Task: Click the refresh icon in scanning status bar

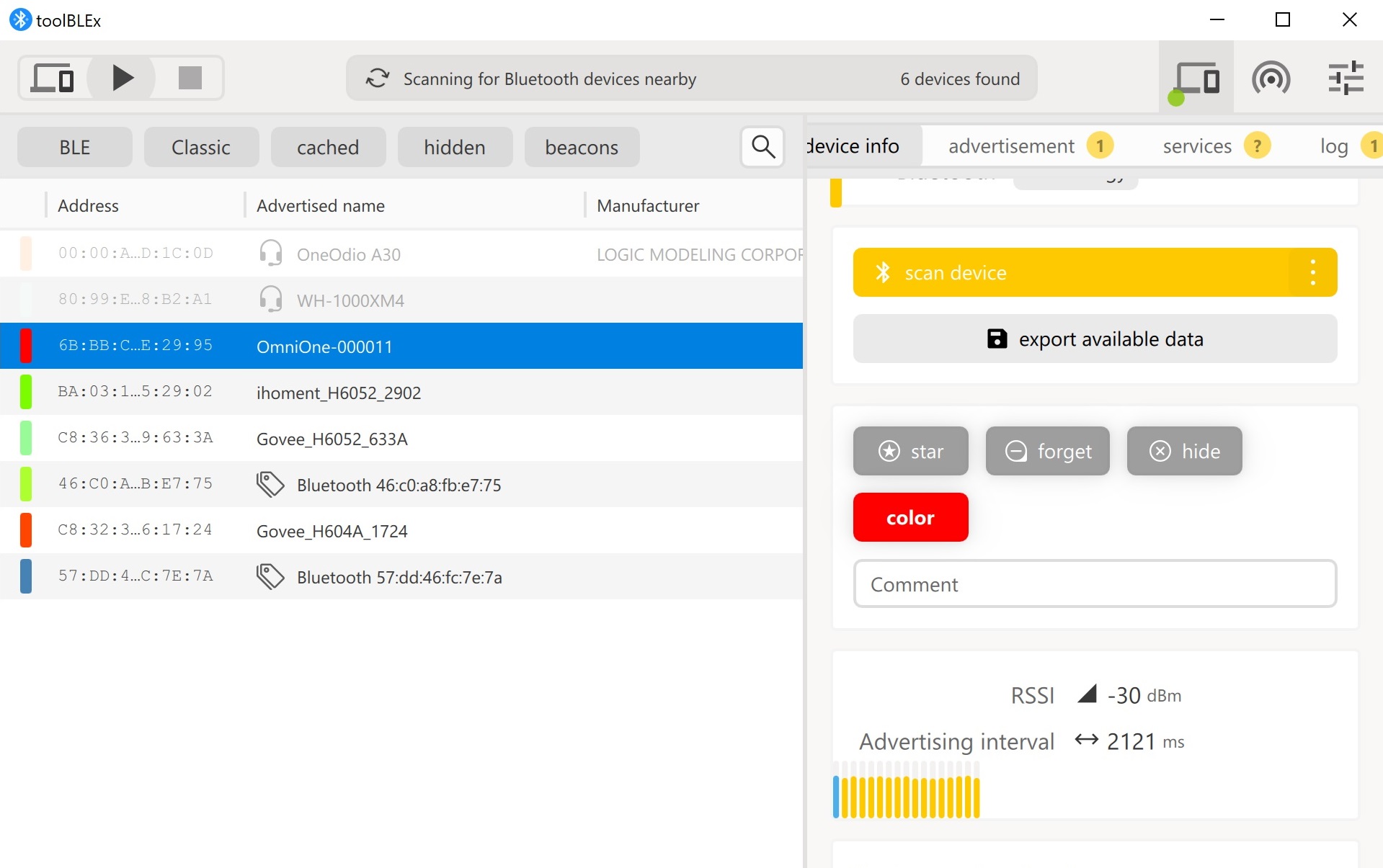Action: click(x=378, y=78)
